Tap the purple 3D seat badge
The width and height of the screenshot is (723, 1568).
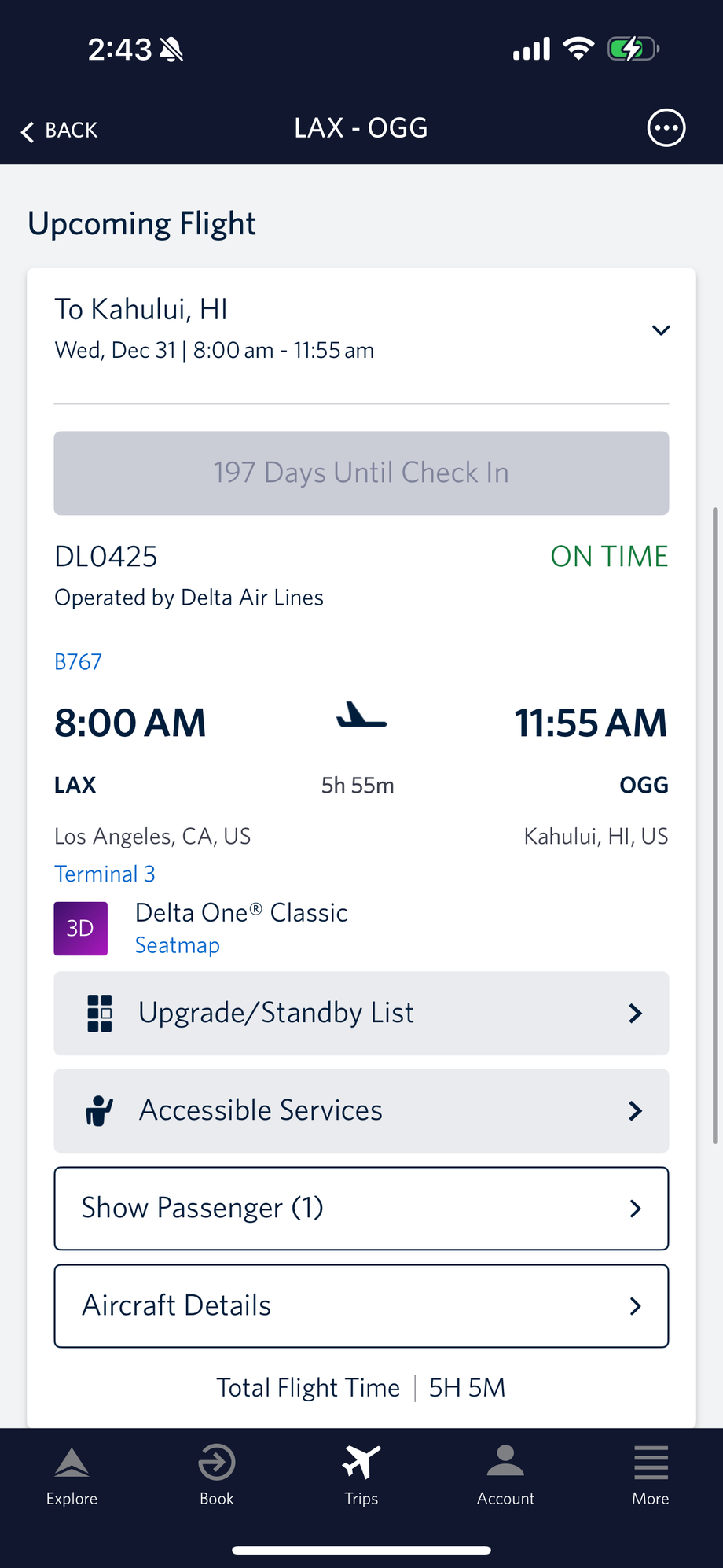coord(80,929)
